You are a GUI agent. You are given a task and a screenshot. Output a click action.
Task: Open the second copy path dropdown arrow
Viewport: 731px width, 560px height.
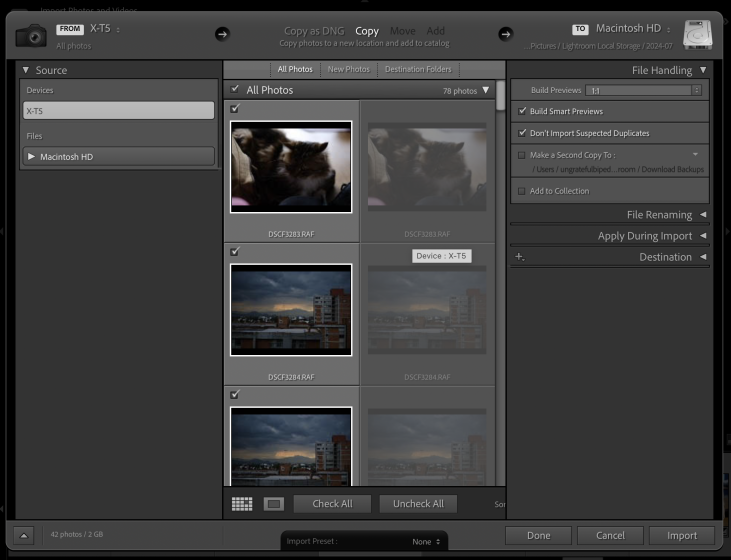(696, 154)
